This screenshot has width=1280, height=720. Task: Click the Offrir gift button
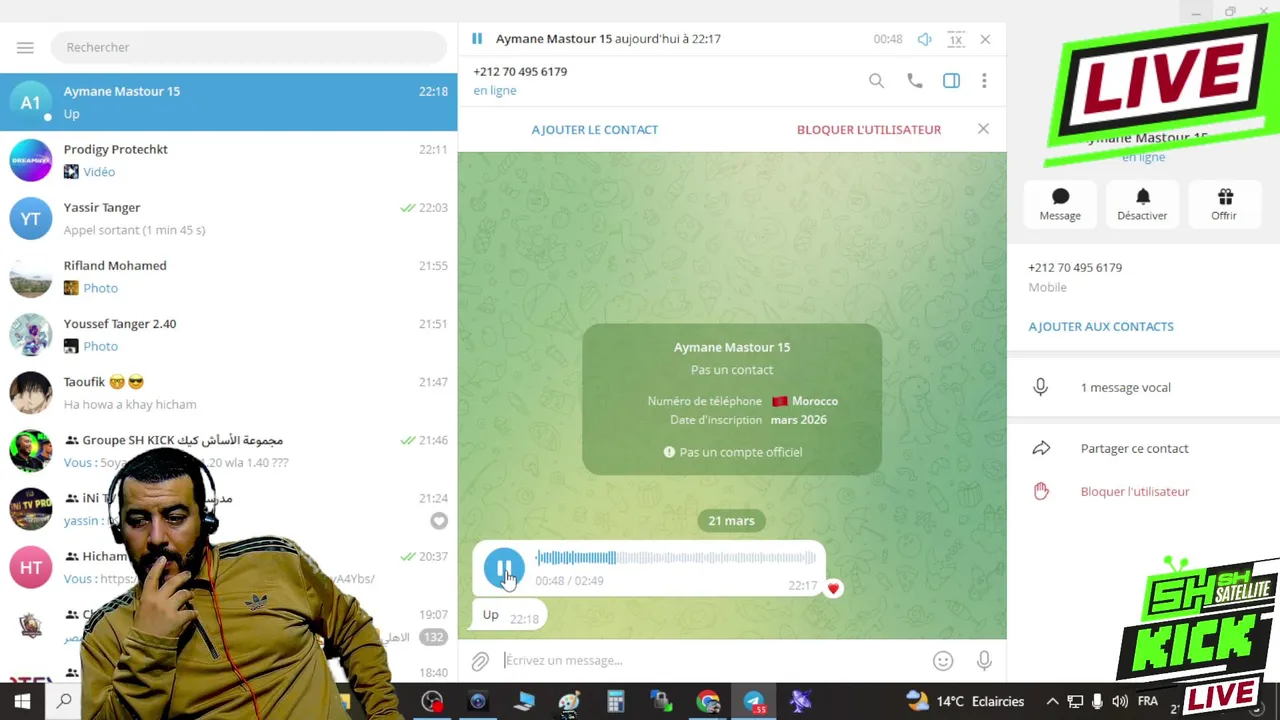coord(1224,204)
